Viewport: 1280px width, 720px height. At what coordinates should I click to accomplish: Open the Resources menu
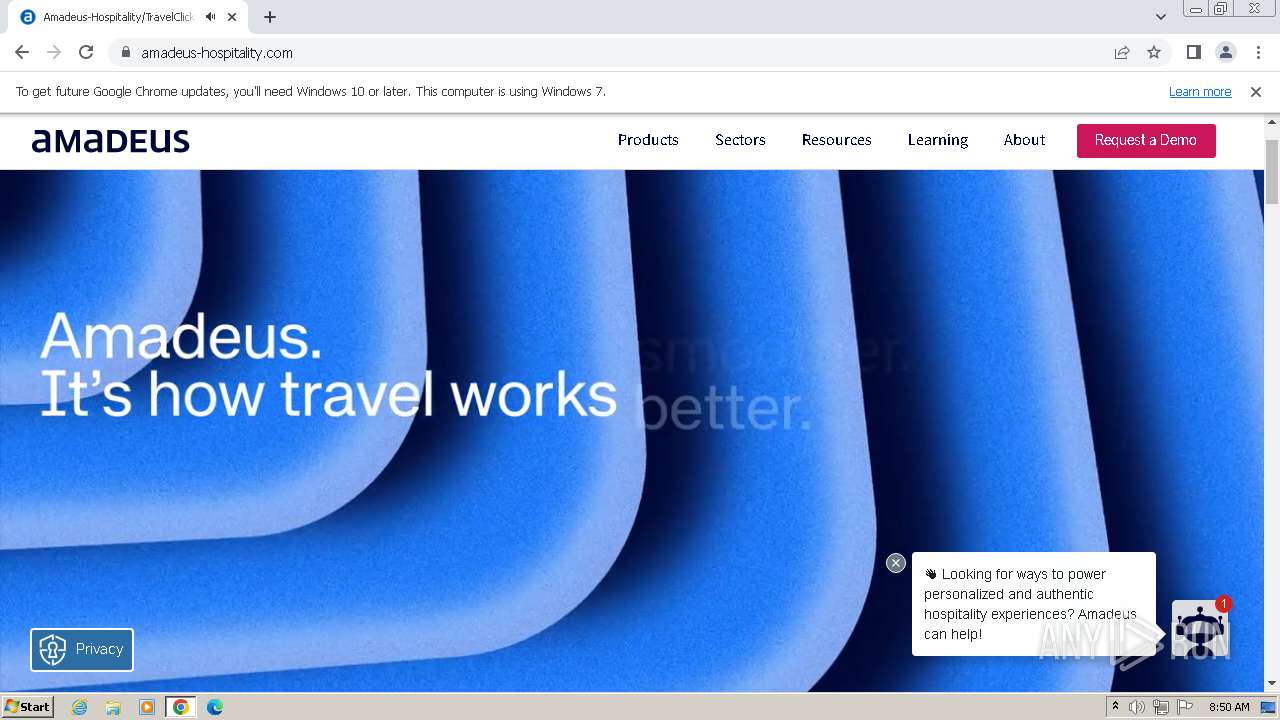coord(837,140)
